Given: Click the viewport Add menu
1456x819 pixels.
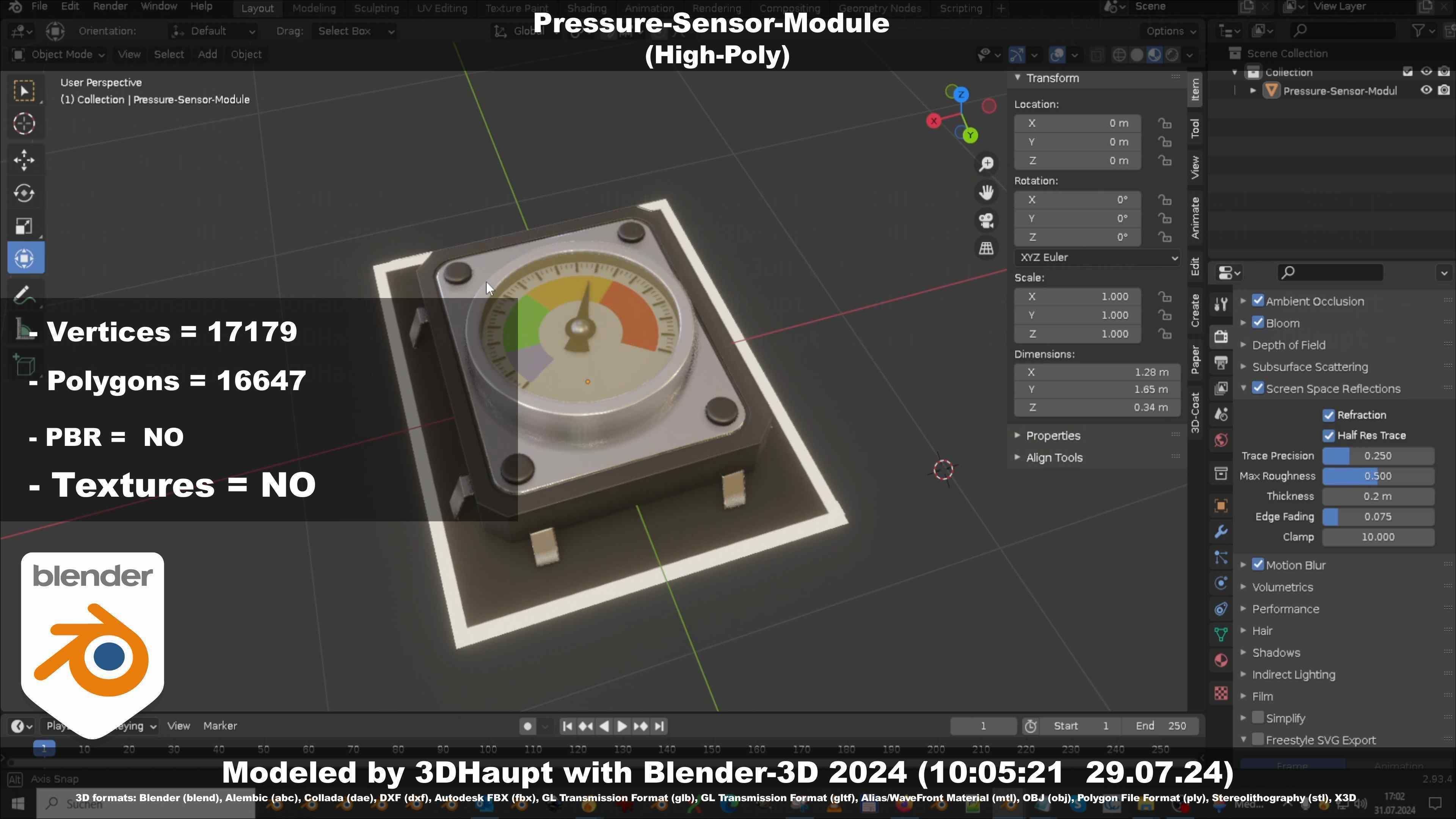Looking at the screenshot, I should tap(207, 55).
